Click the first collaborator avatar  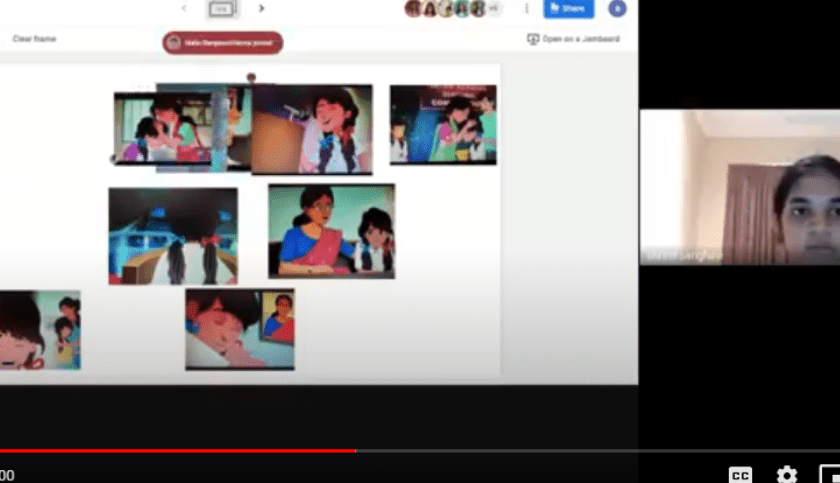414,9
